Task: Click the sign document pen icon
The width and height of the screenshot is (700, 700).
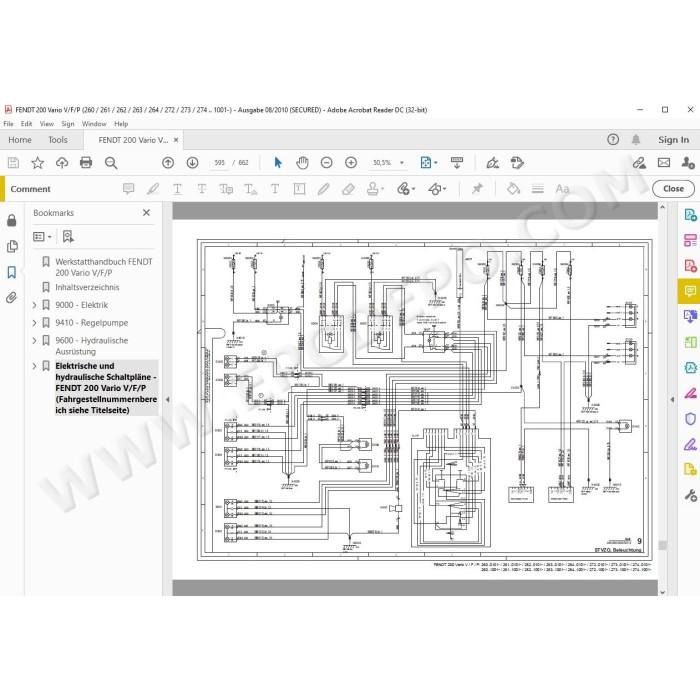Action: (x=493, y=163)
